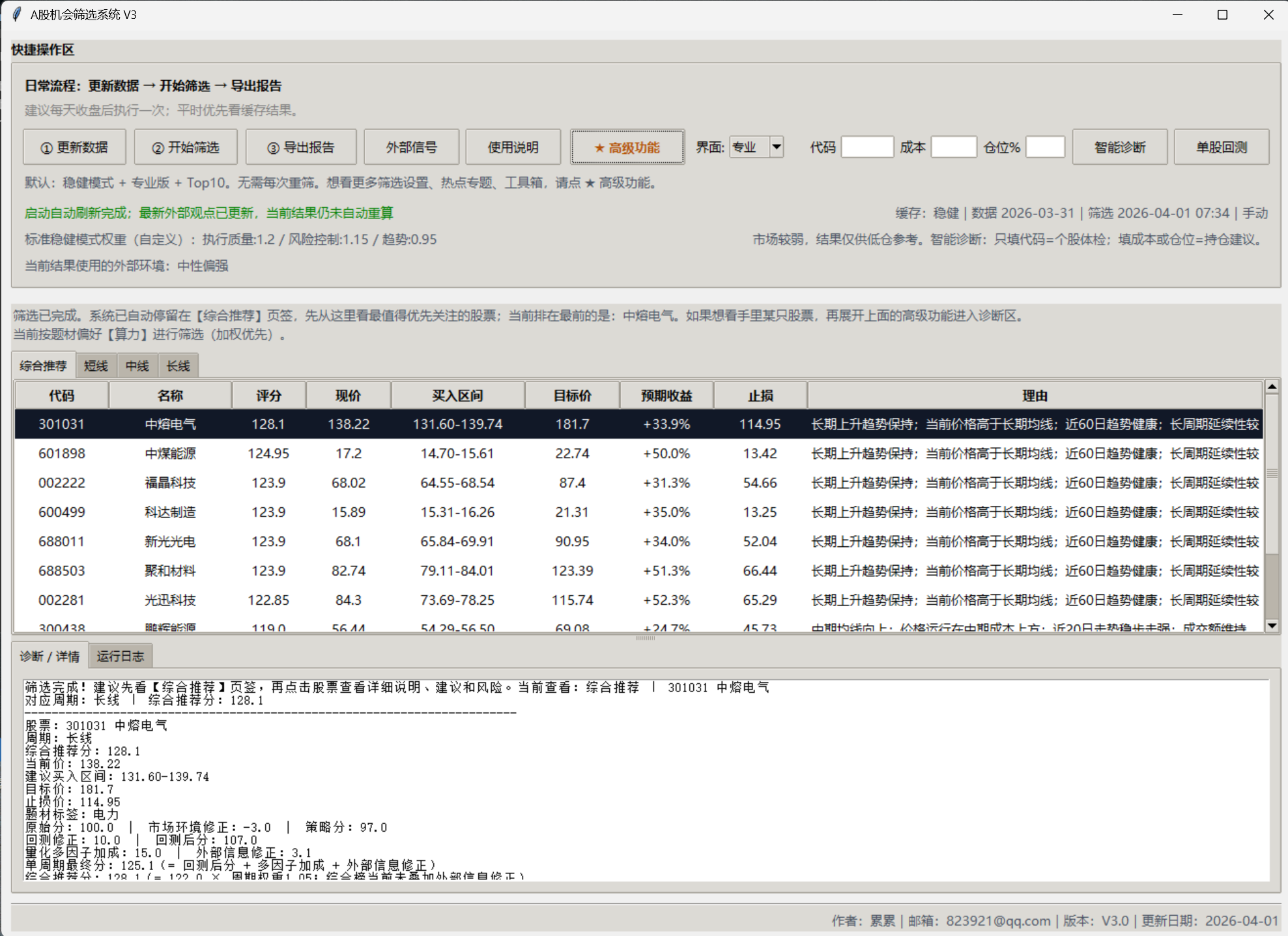
Task: Focus the 成本 input field
Action: 953,147
